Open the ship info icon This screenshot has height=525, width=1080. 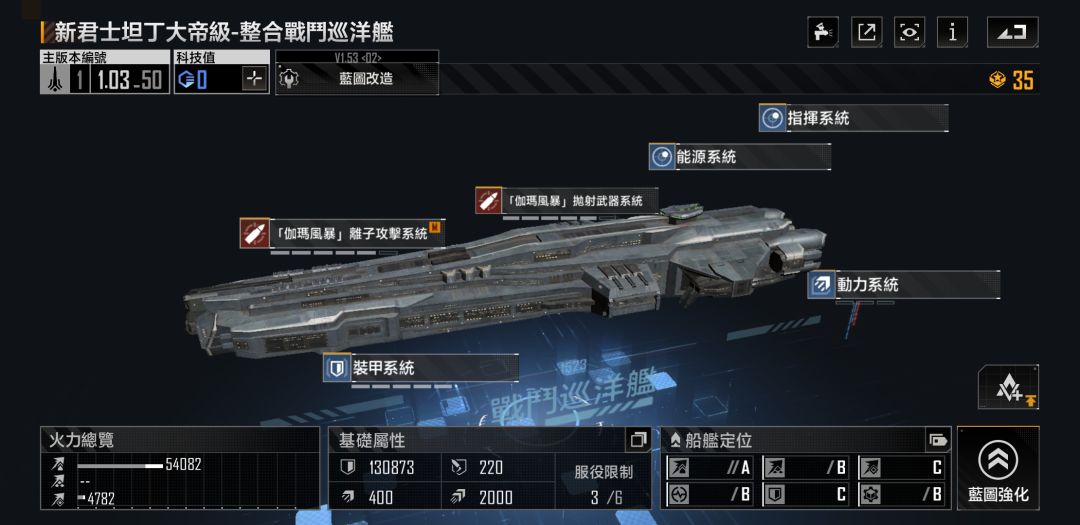[953, 32]
